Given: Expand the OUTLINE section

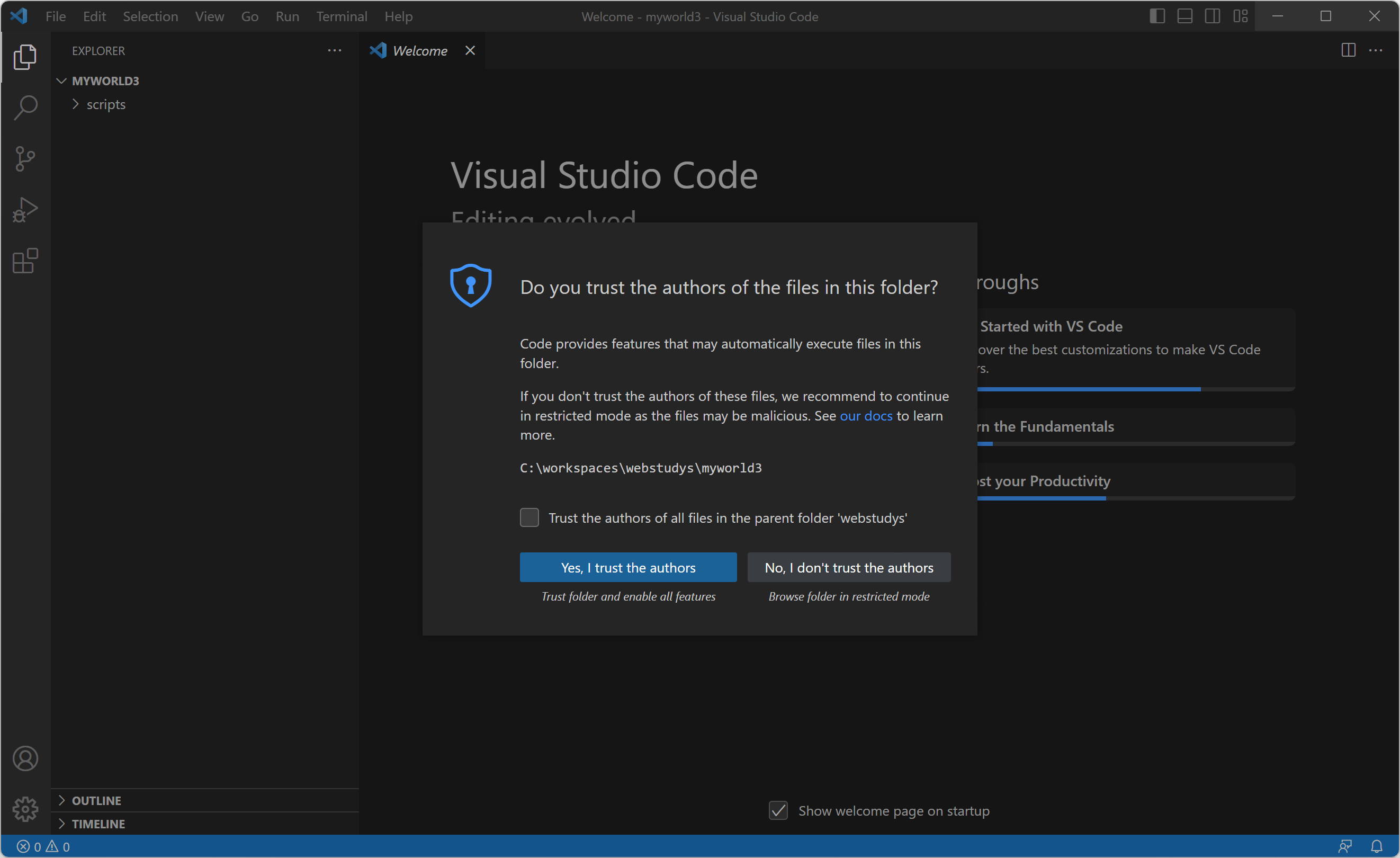Looking at the screenshot, I should point(96,800).
